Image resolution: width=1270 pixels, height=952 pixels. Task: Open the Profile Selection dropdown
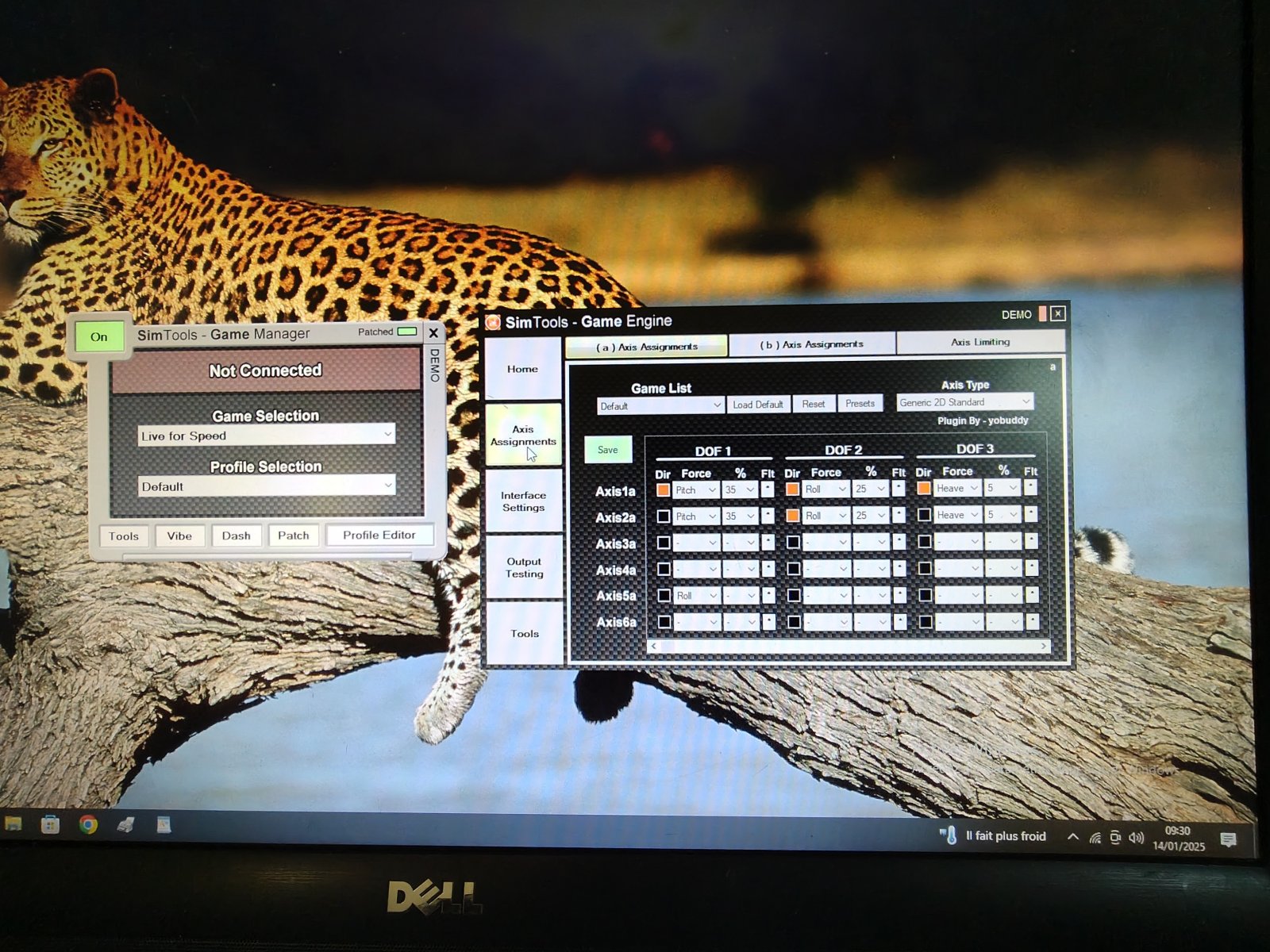tap(266, 486)
